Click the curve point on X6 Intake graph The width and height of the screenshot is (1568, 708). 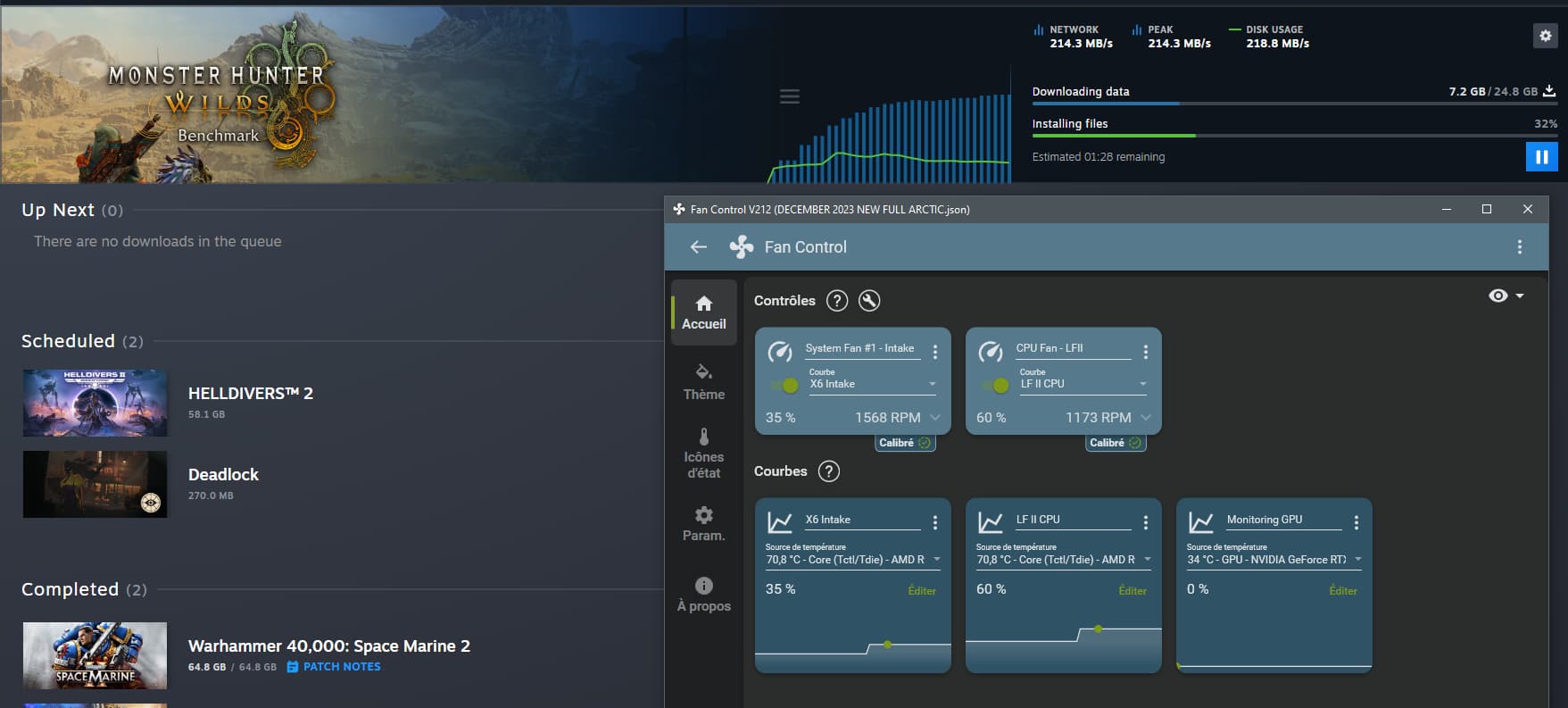(887, 644)
